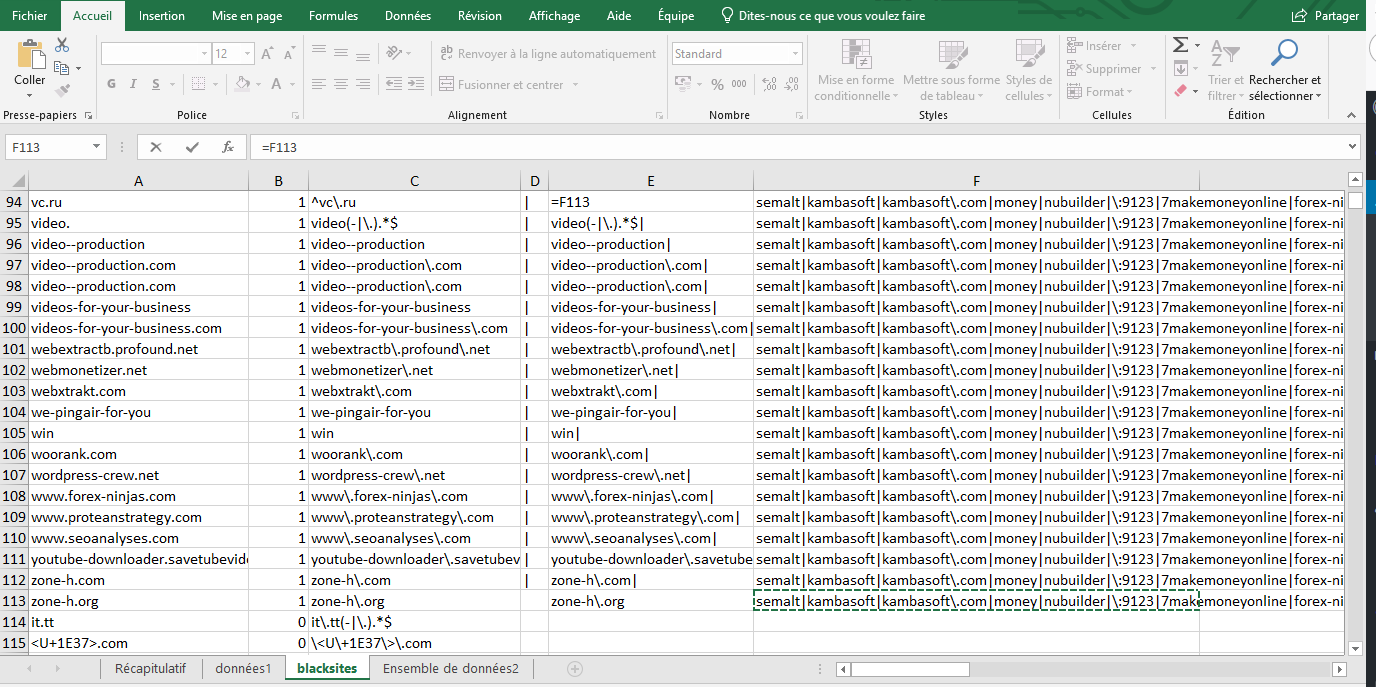Open Rechercher et sélectionner dropdown
The height and width of the screenshot is (687, 1376).
tap(1285, 70)
